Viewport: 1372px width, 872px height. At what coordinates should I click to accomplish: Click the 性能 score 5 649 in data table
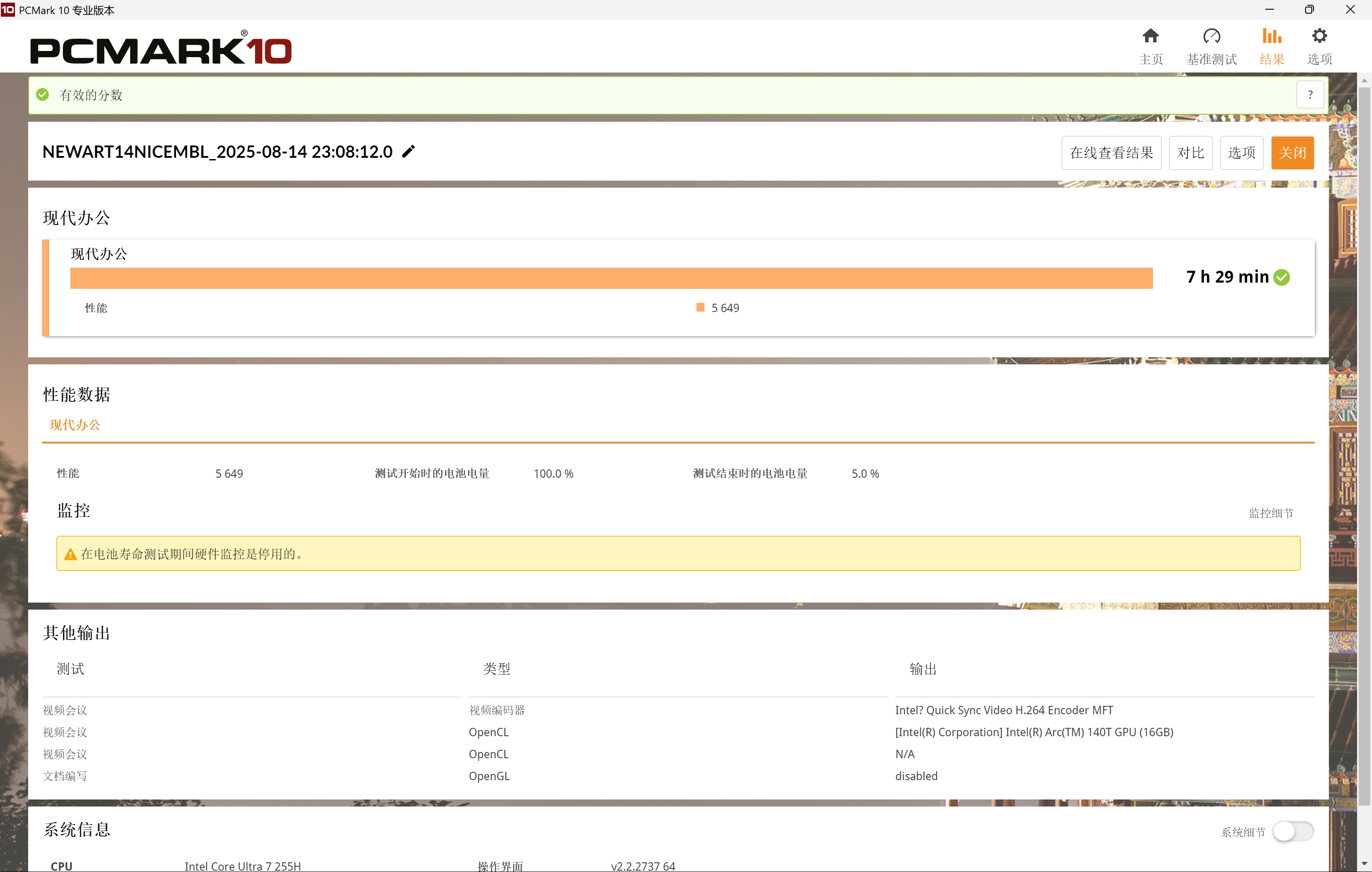(229, 474)
